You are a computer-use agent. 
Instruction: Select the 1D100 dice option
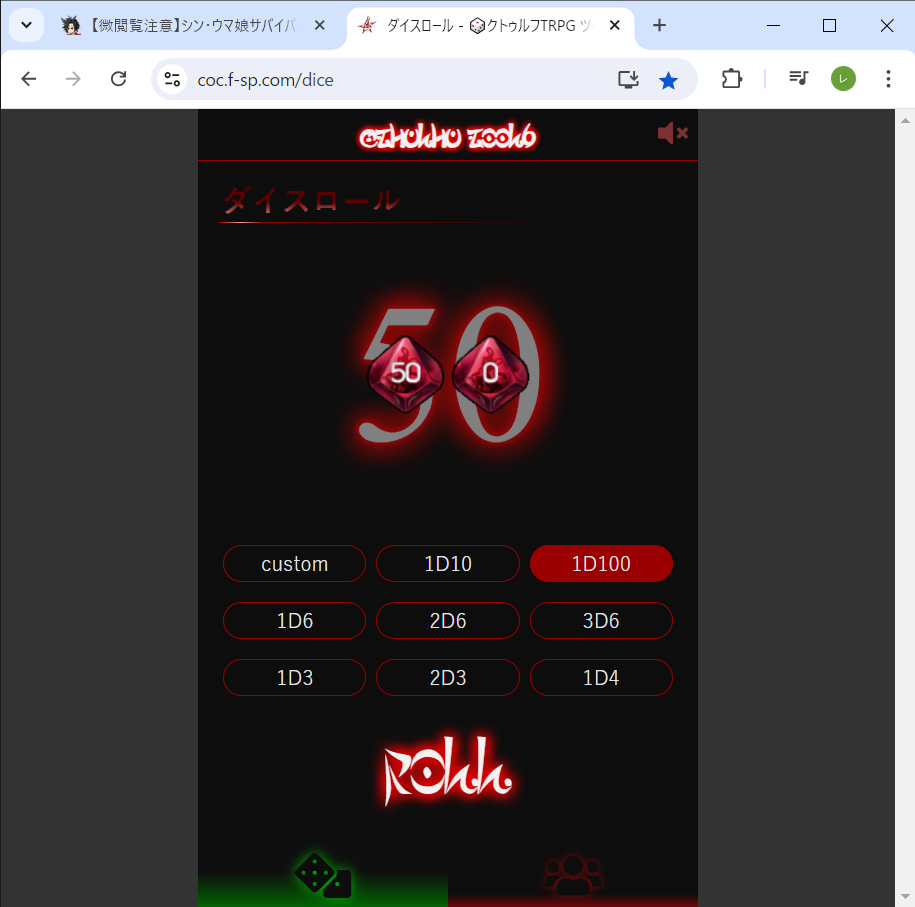pyautogui.click(x=601, y=563)
